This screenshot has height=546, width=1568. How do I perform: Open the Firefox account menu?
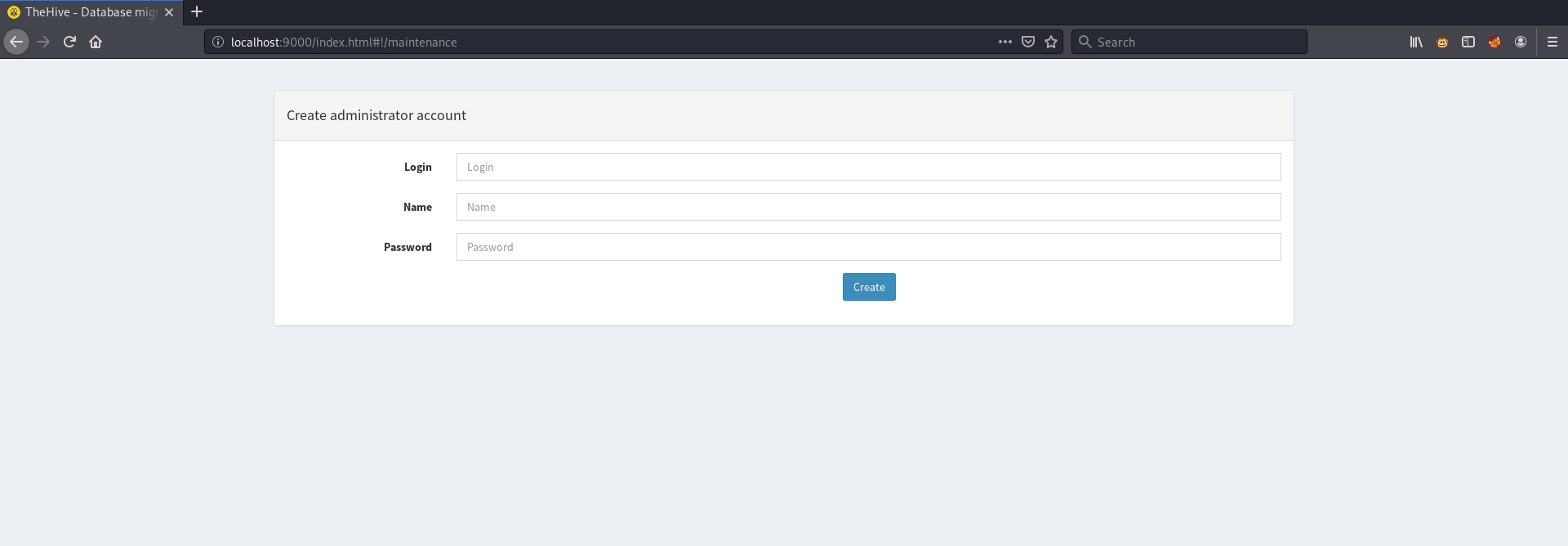point(1521,42)
